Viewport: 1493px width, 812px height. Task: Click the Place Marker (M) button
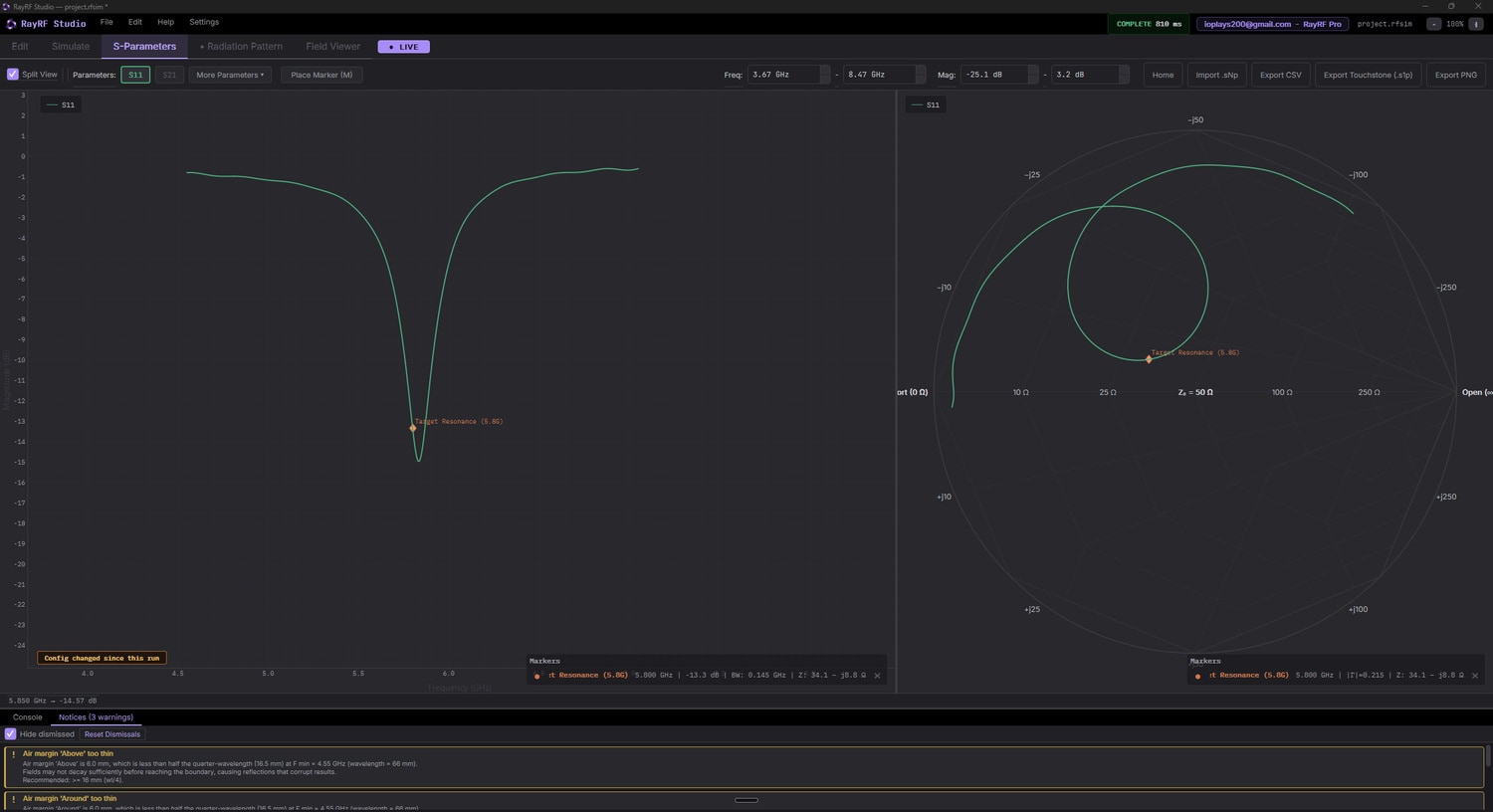(x=321, y=75)
